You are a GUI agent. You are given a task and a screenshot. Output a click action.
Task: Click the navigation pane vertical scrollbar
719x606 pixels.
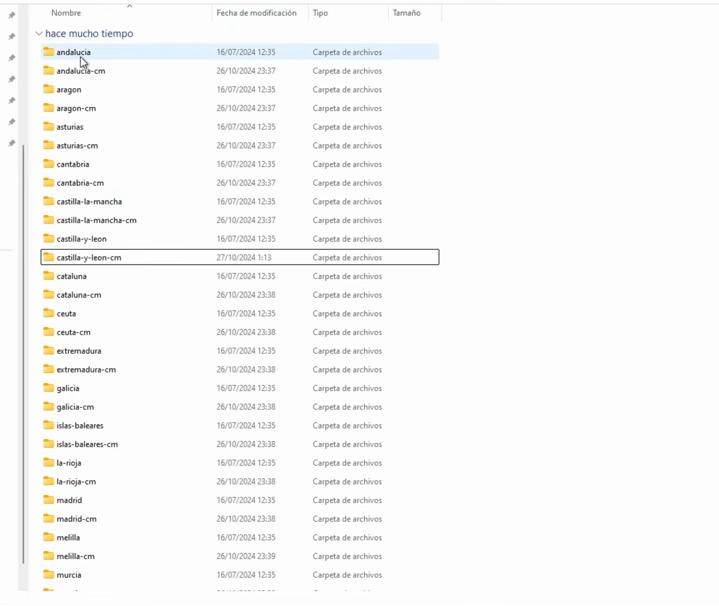(23, 354)
